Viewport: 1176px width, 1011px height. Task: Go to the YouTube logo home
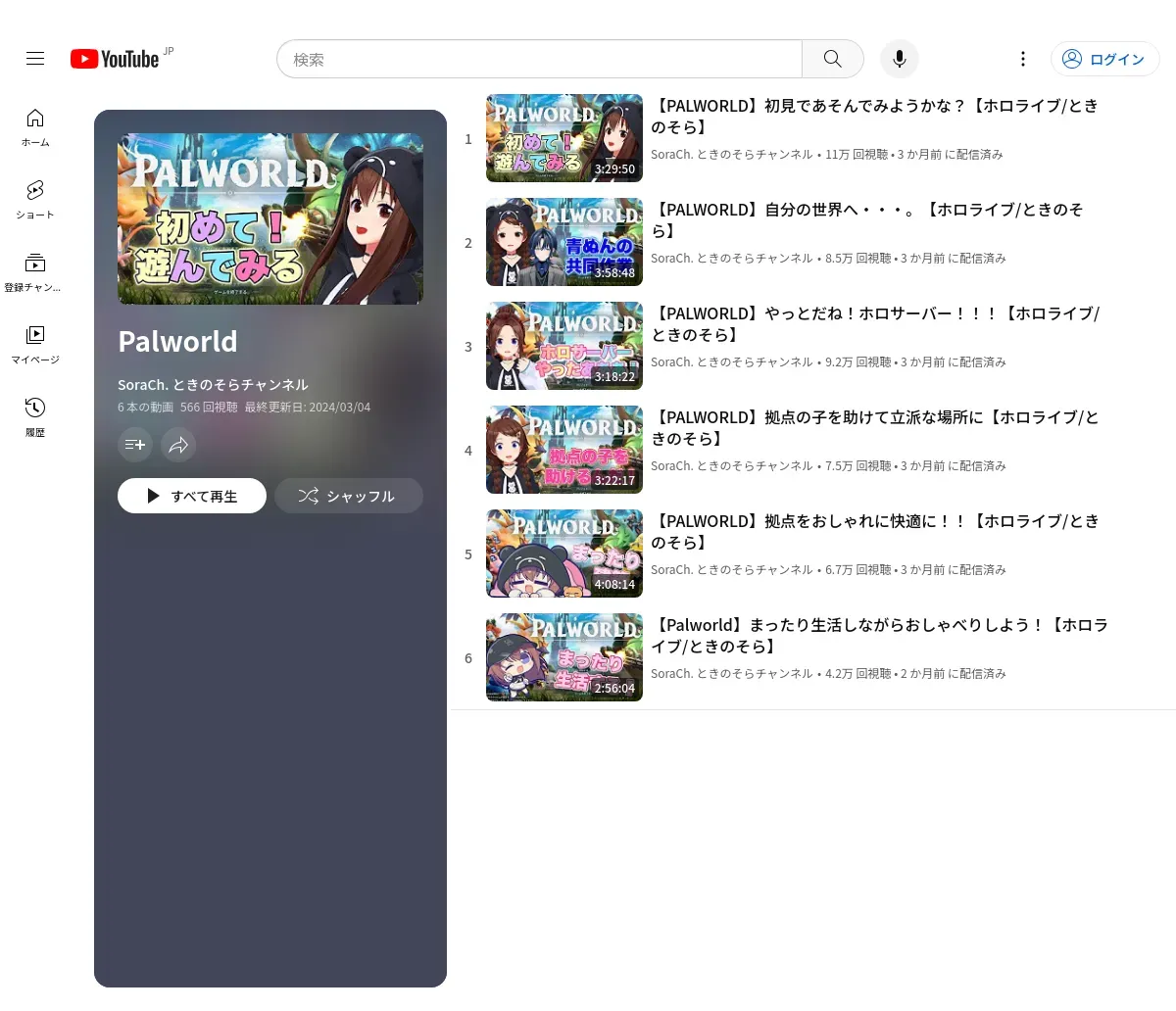pyautogui.click(x=115, y=59)
